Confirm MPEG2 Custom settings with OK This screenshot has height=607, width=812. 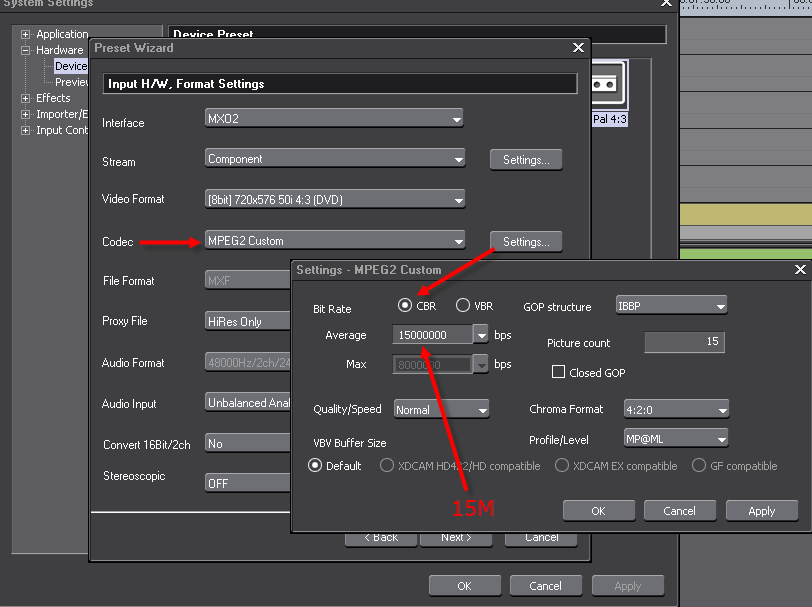[599, 511]
